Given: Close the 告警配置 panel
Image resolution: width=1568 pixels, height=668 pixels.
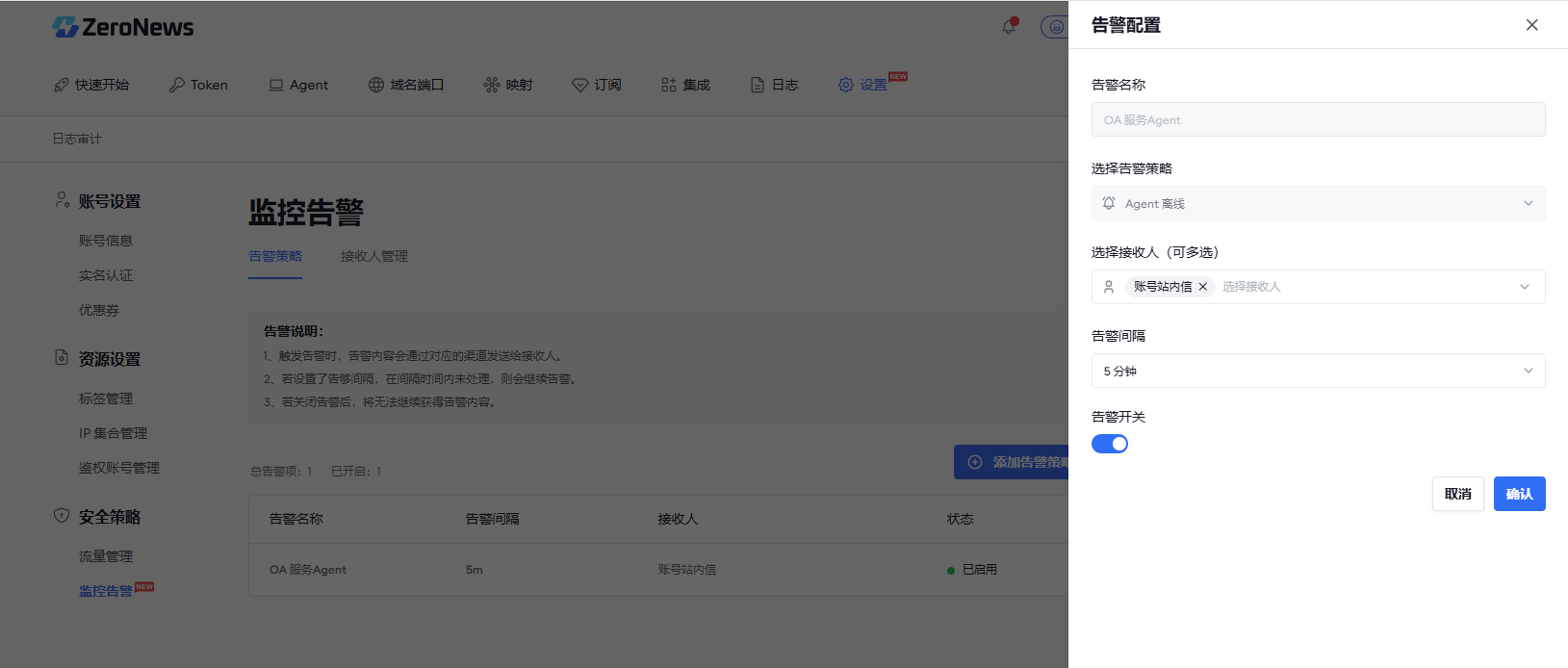Looking at the screenshot, I should 1531,25.
